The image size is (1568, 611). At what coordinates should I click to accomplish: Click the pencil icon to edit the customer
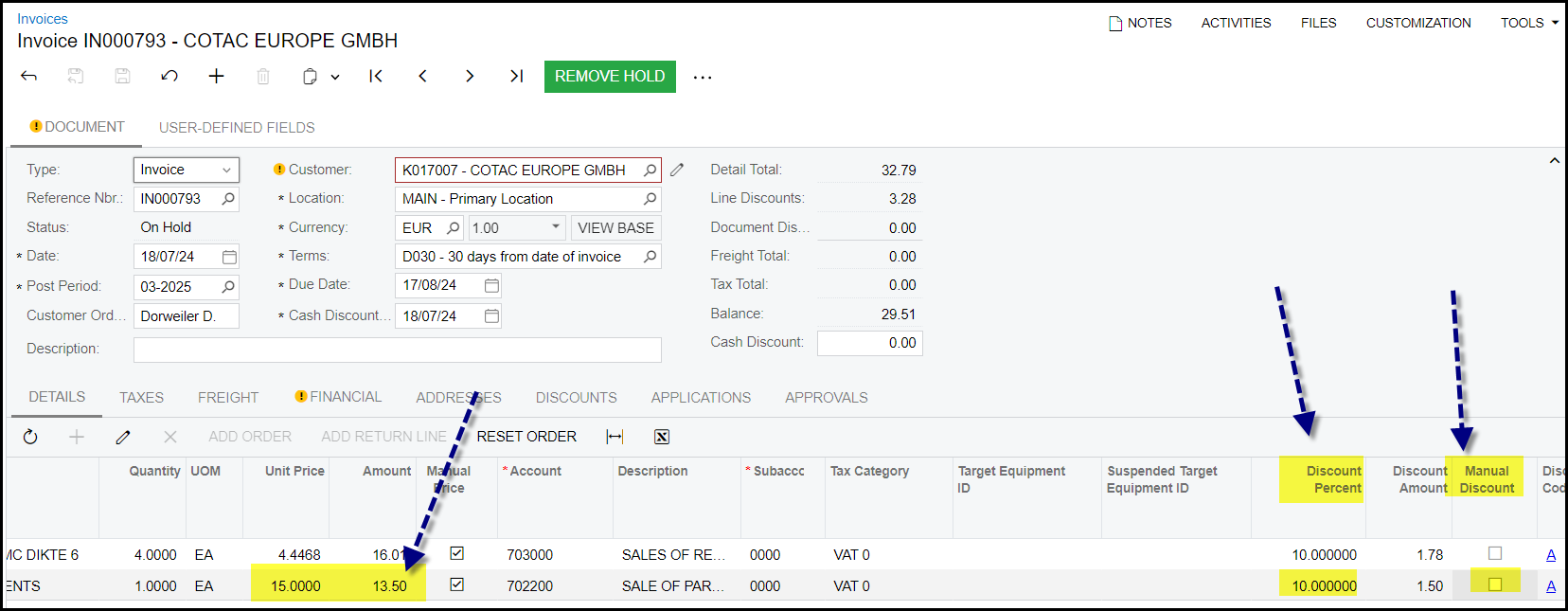click(x=677, y=171)
